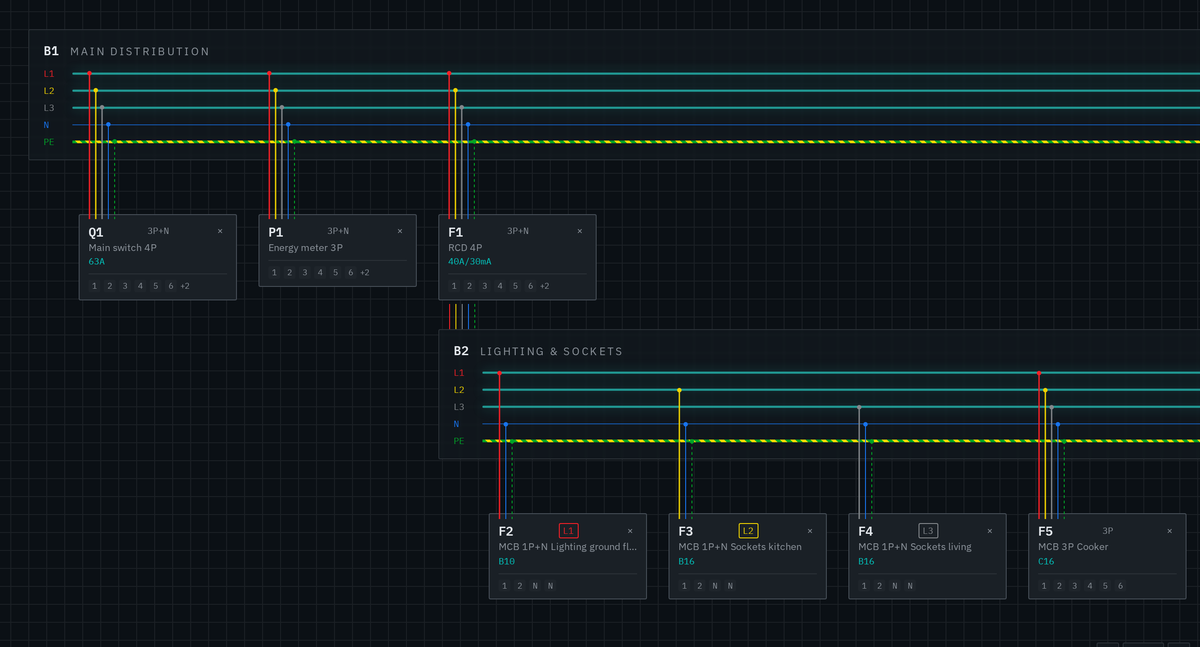1200x647 pixels.
Task: Select terminal 1 on the Q1 card
Action: 95,286
